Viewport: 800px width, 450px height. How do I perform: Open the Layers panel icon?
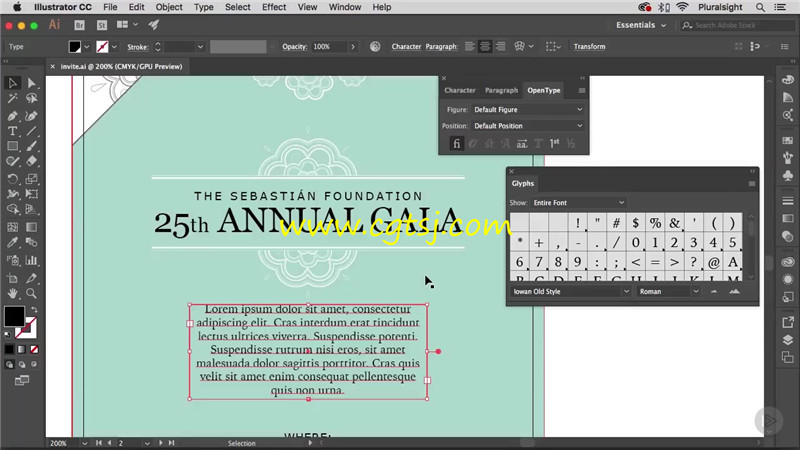788,340
